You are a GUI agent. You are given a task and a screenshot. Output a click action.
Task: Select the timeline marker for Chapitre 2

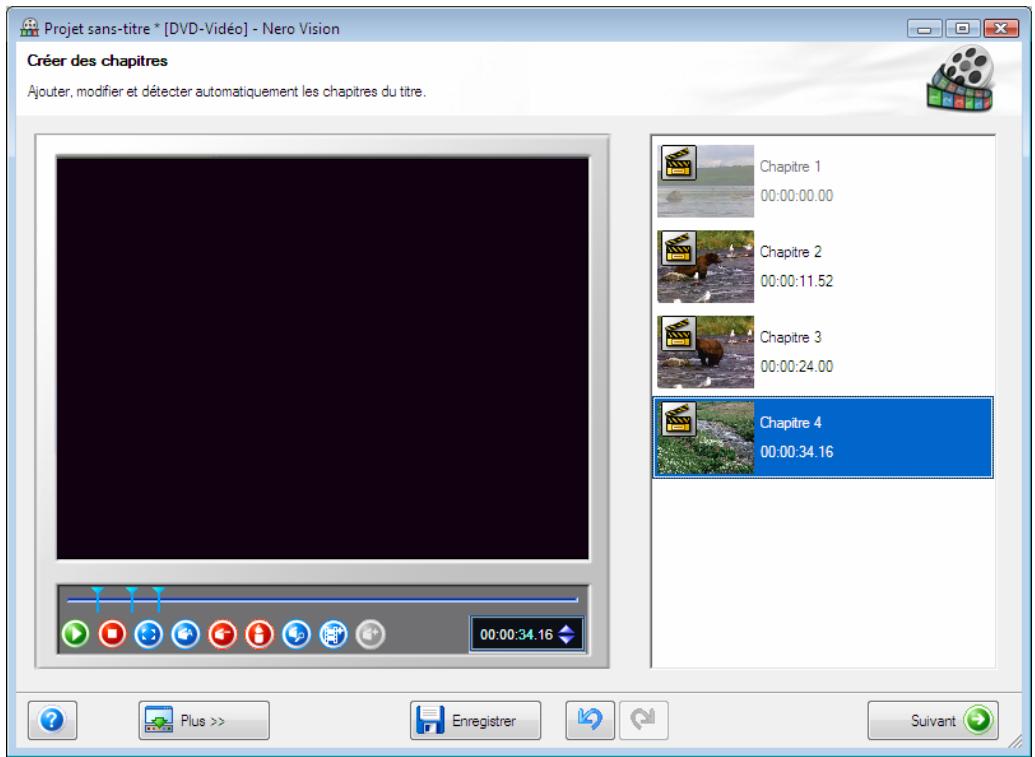pos(98,597)
